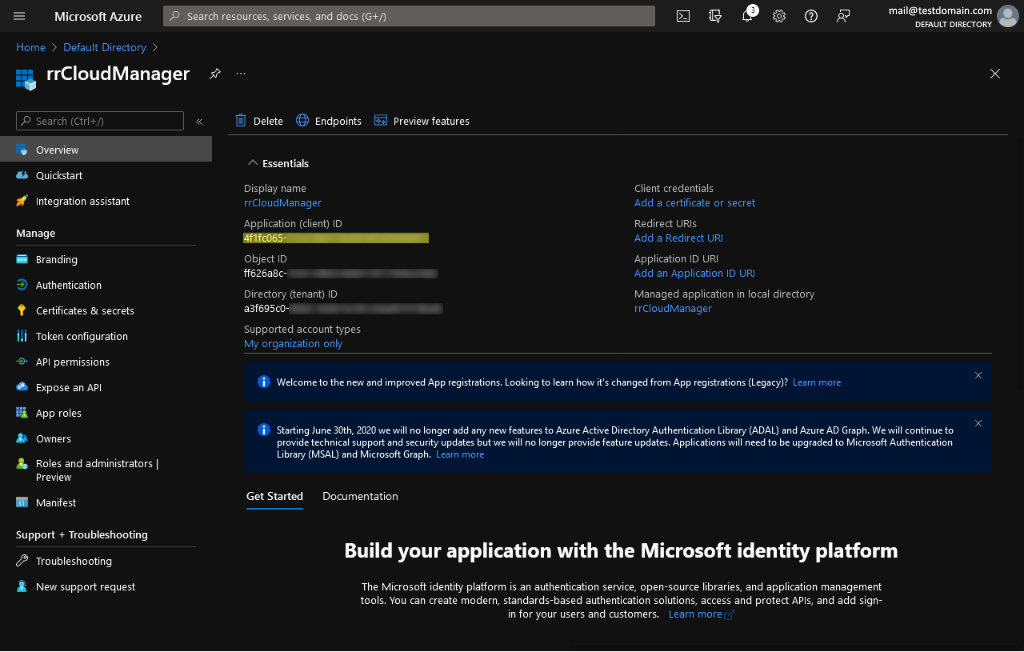
Task: Click the Delete trash icon
Action: [x=240, y=120]
